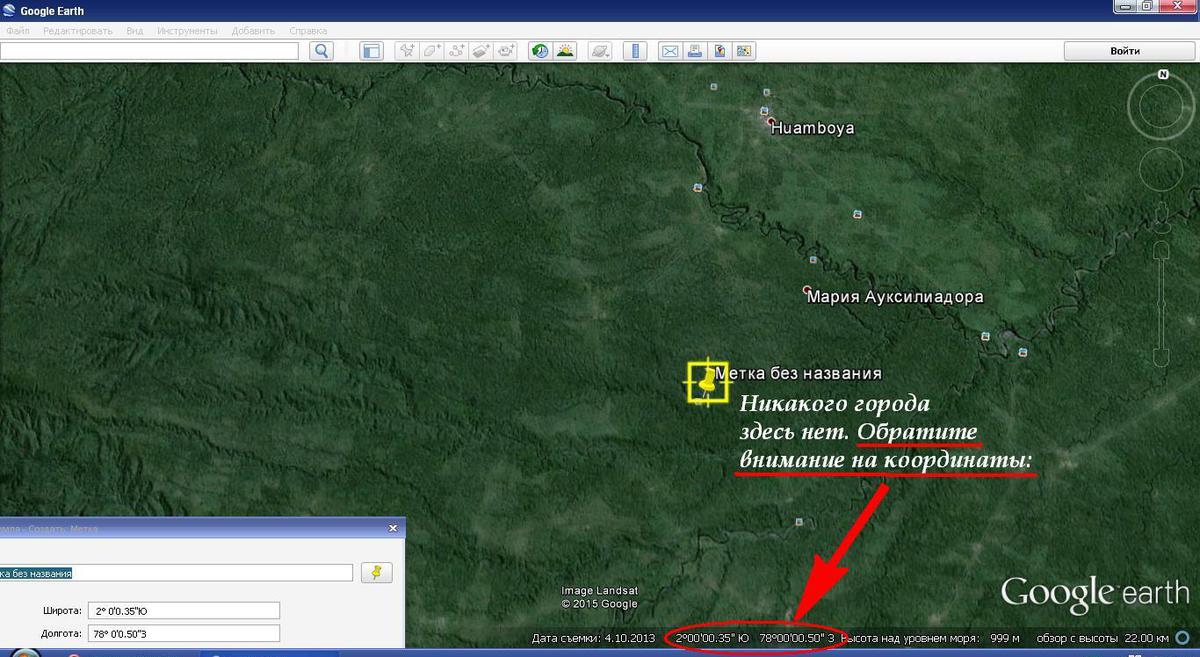Click the Look joystick ring control
This screenshot has height=657, width=1200.
[1163, 107]
